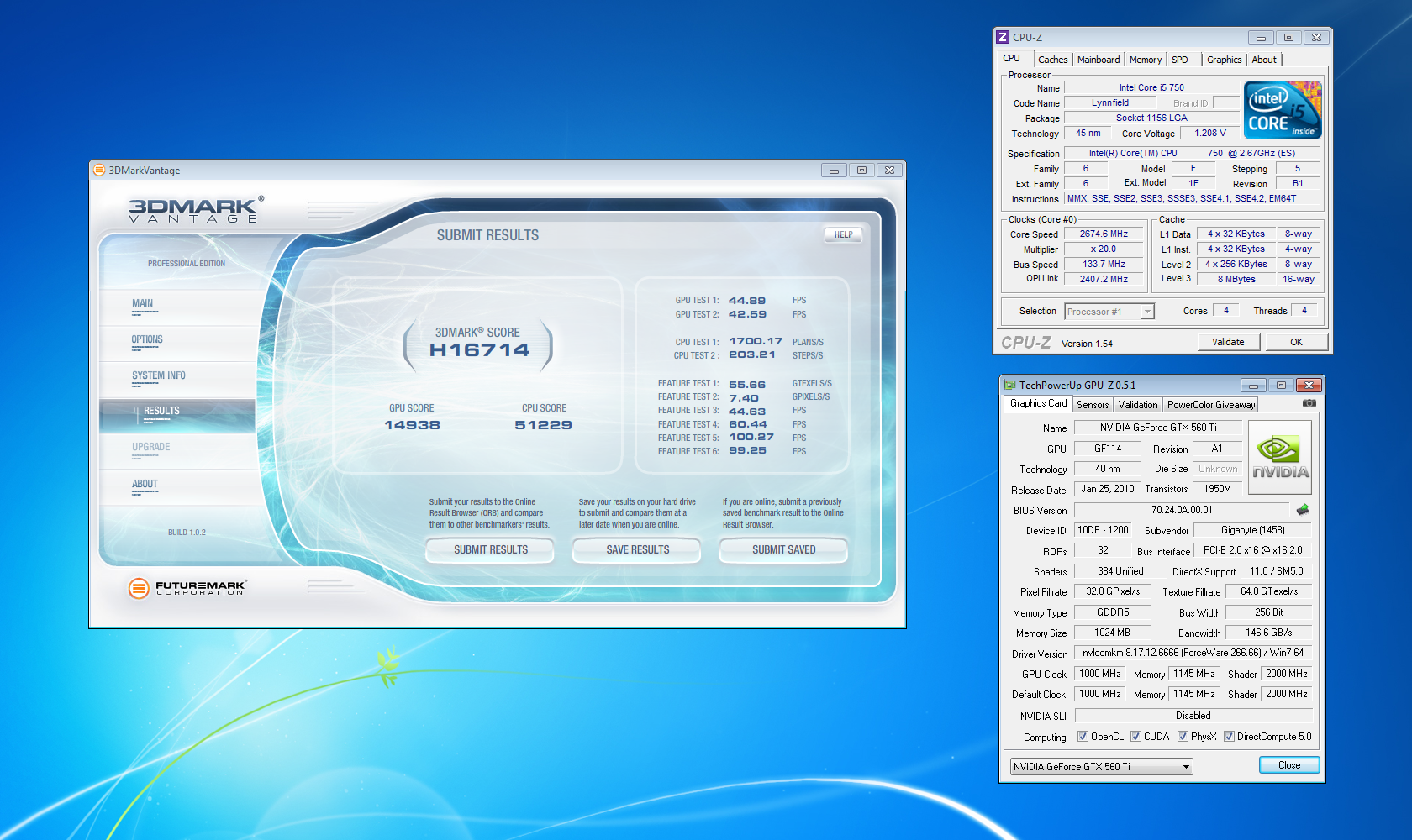
Task: Open the Validation tab in GPU-Z
Action: [x=1138, y=405]
